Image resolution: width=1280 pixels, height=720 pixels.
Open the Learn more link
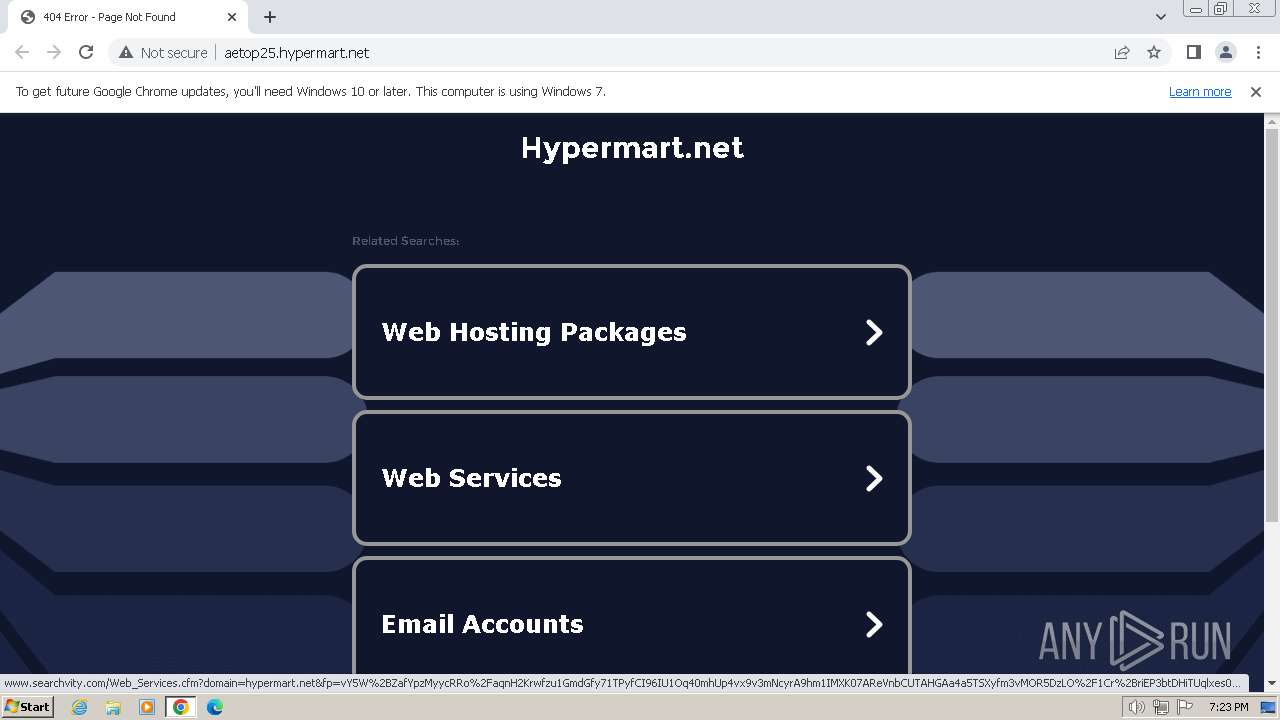tap(1200, 92)
